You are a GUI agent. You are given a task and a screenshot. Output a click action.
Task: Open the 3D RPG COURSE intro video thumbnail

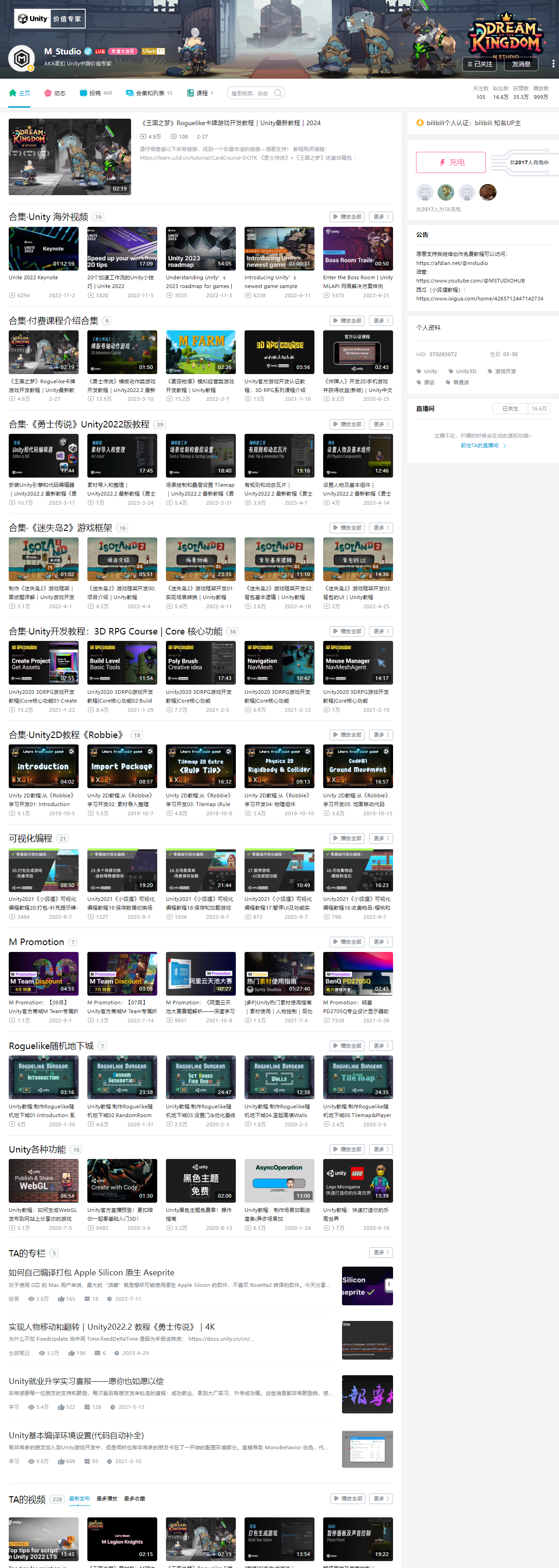[x=279, y=352]
